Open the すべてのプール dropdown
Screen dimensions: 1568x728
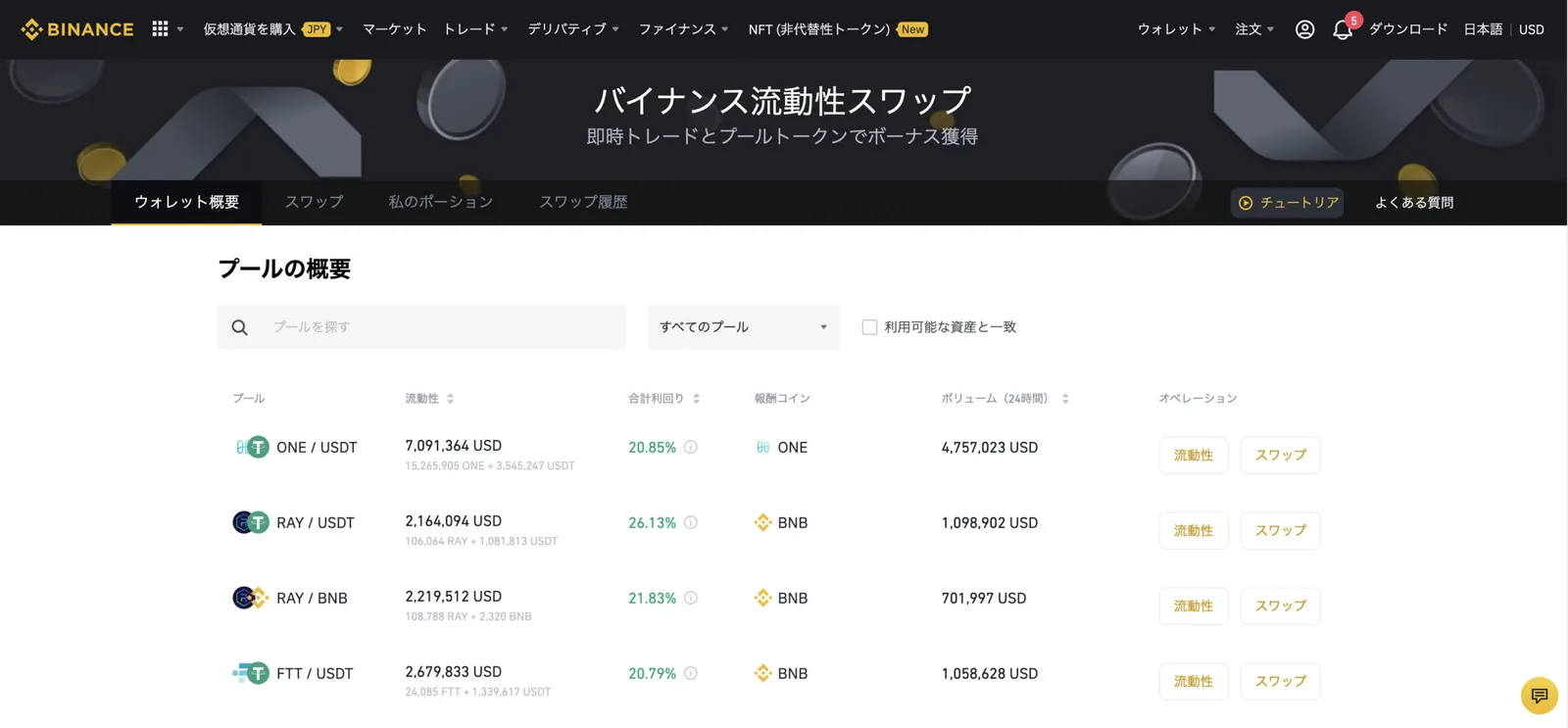tap(744, 327)
